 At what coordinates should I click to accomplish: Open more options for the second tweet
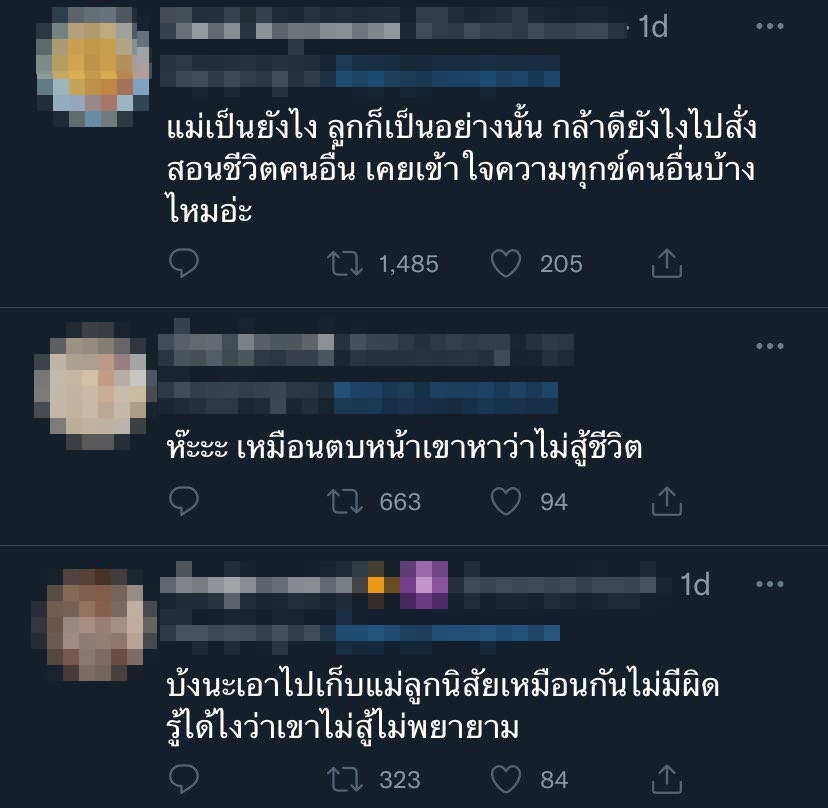[x=769, y=346]
